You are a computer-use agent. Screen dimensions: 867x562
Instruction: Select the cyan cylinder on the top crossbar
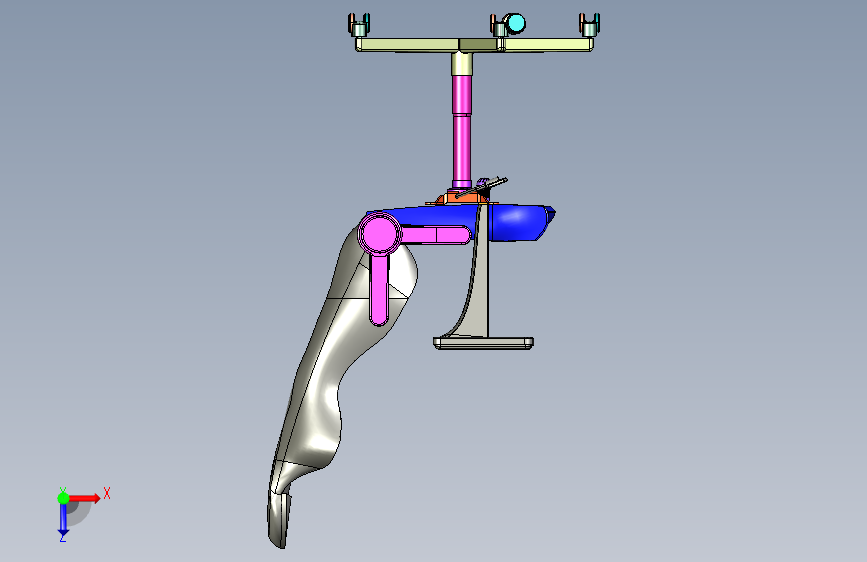coord(515,23)
